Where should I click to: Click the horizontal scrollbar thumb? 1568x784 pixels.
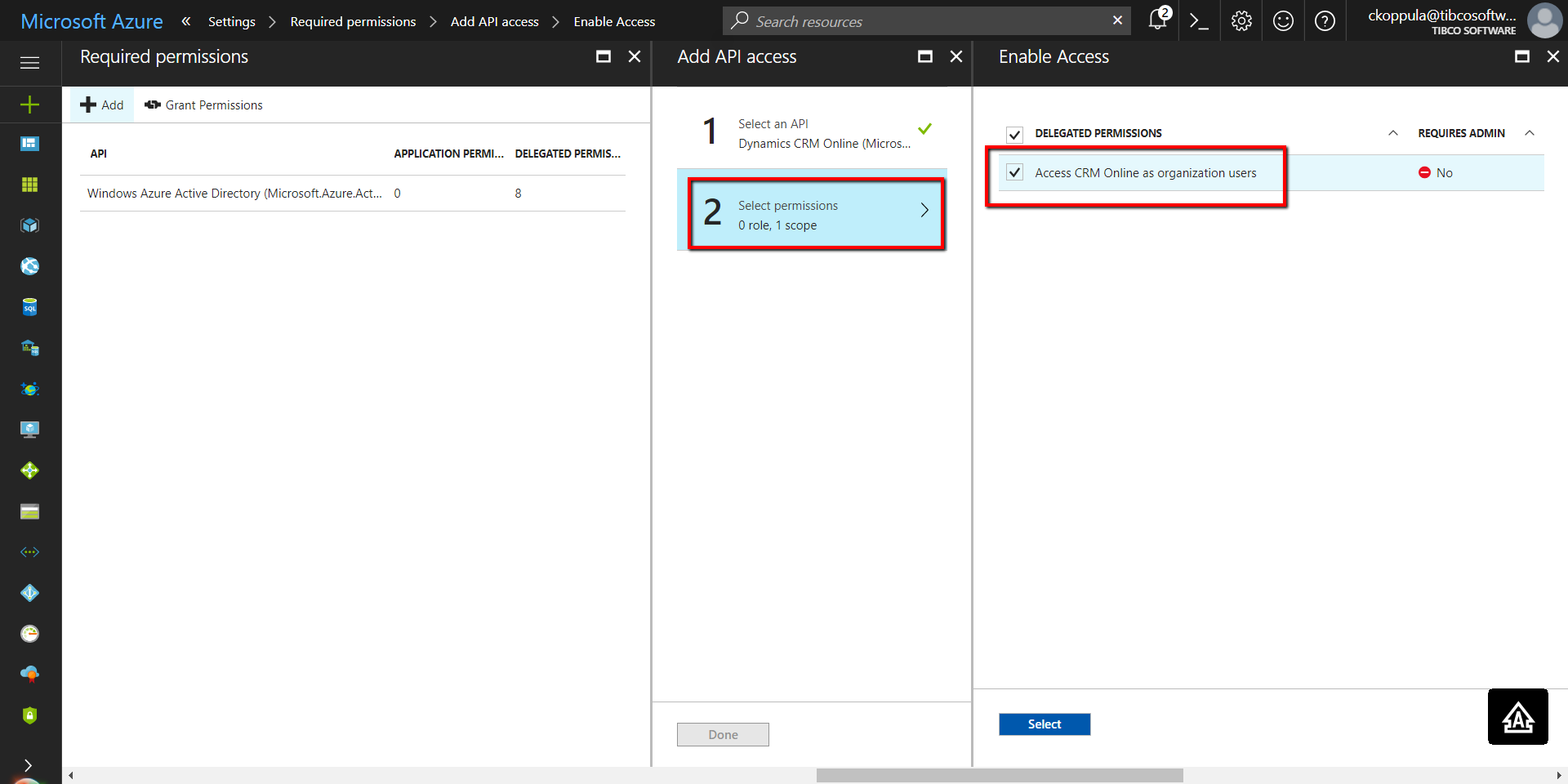(x=999, y=775)
